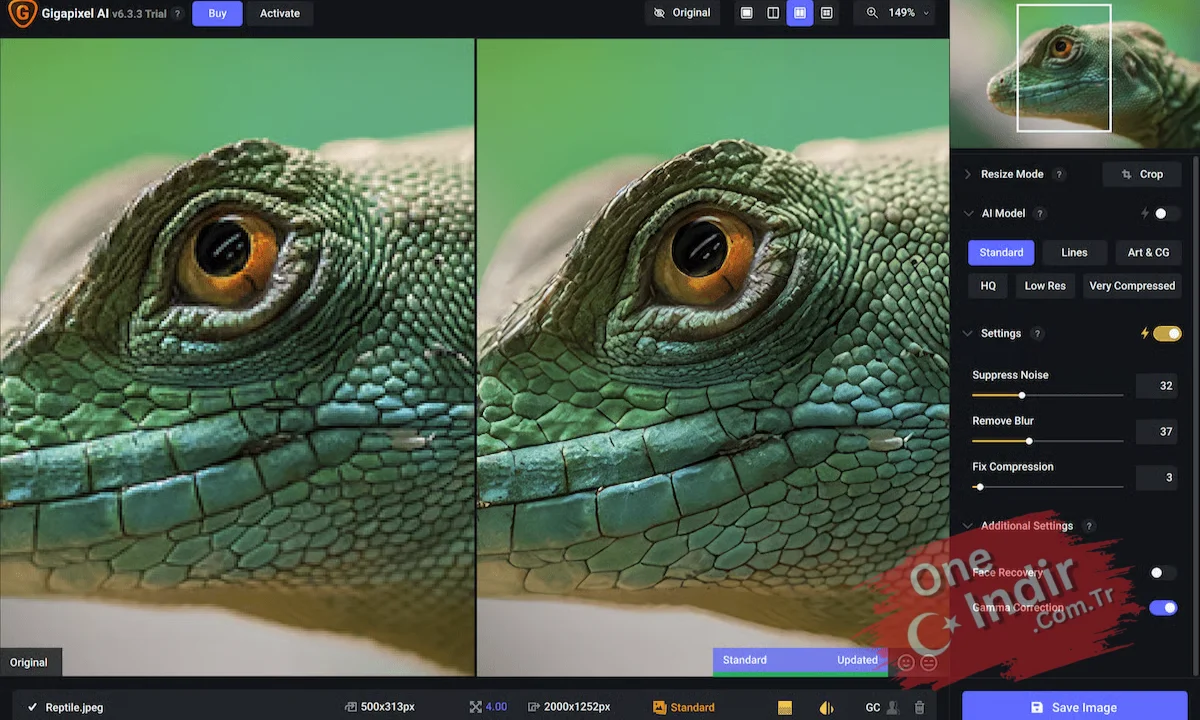Select the comparison grid view layout icon
The image size is (1200, 720).
[x=826, y=13]
